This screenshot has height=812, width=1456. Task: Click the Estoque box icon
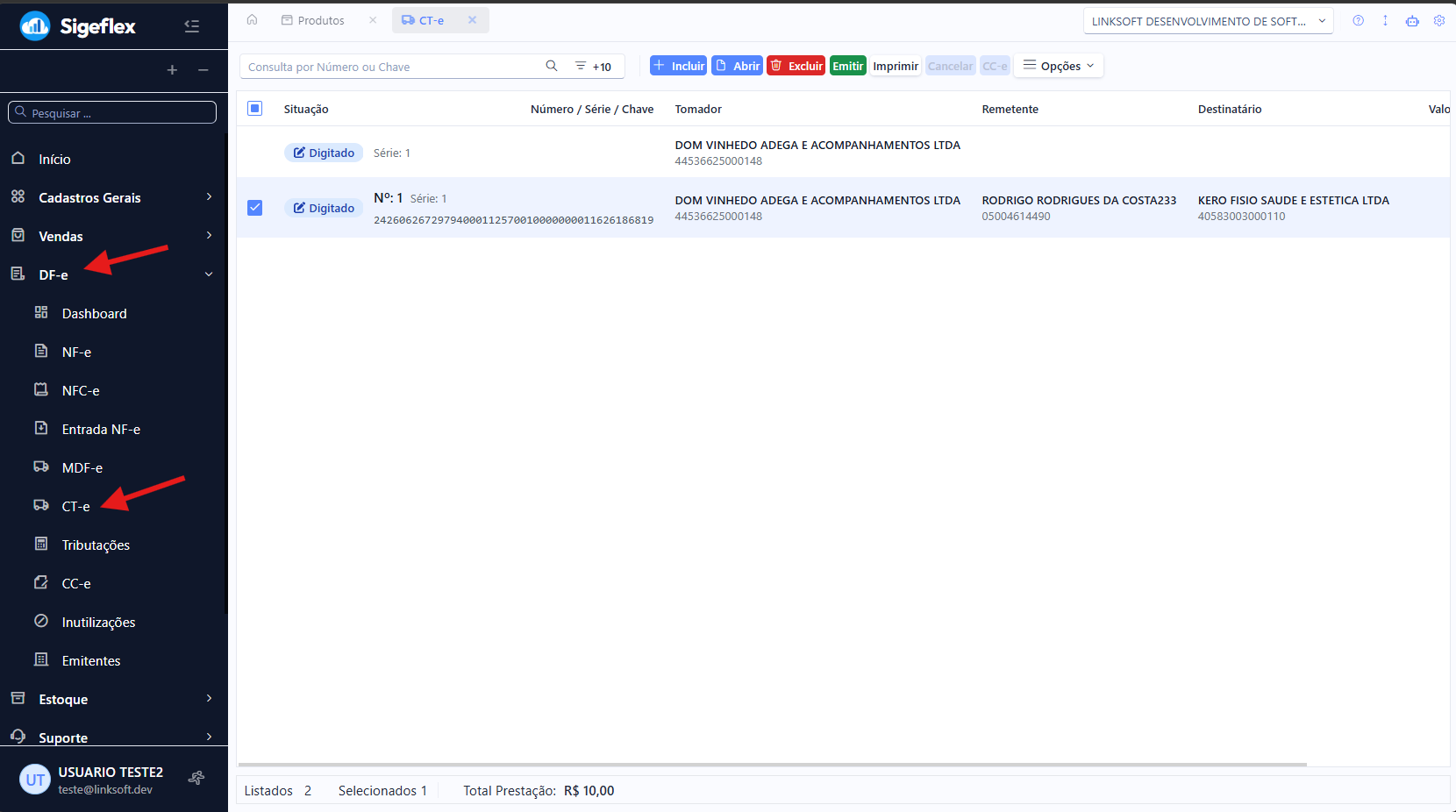click(x=18, y=699)
